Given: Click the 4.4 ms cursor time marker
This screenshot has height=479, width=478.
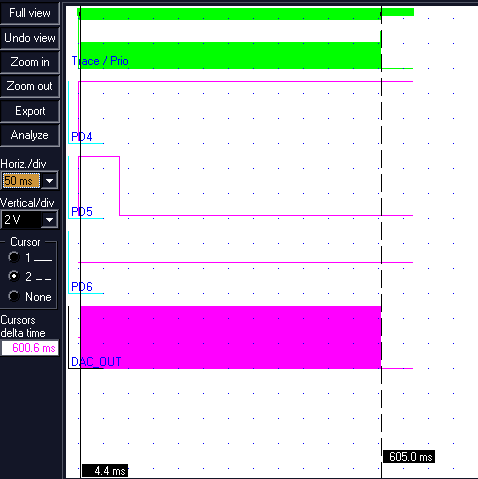Looking at the screenshot, I should (105, 471).
